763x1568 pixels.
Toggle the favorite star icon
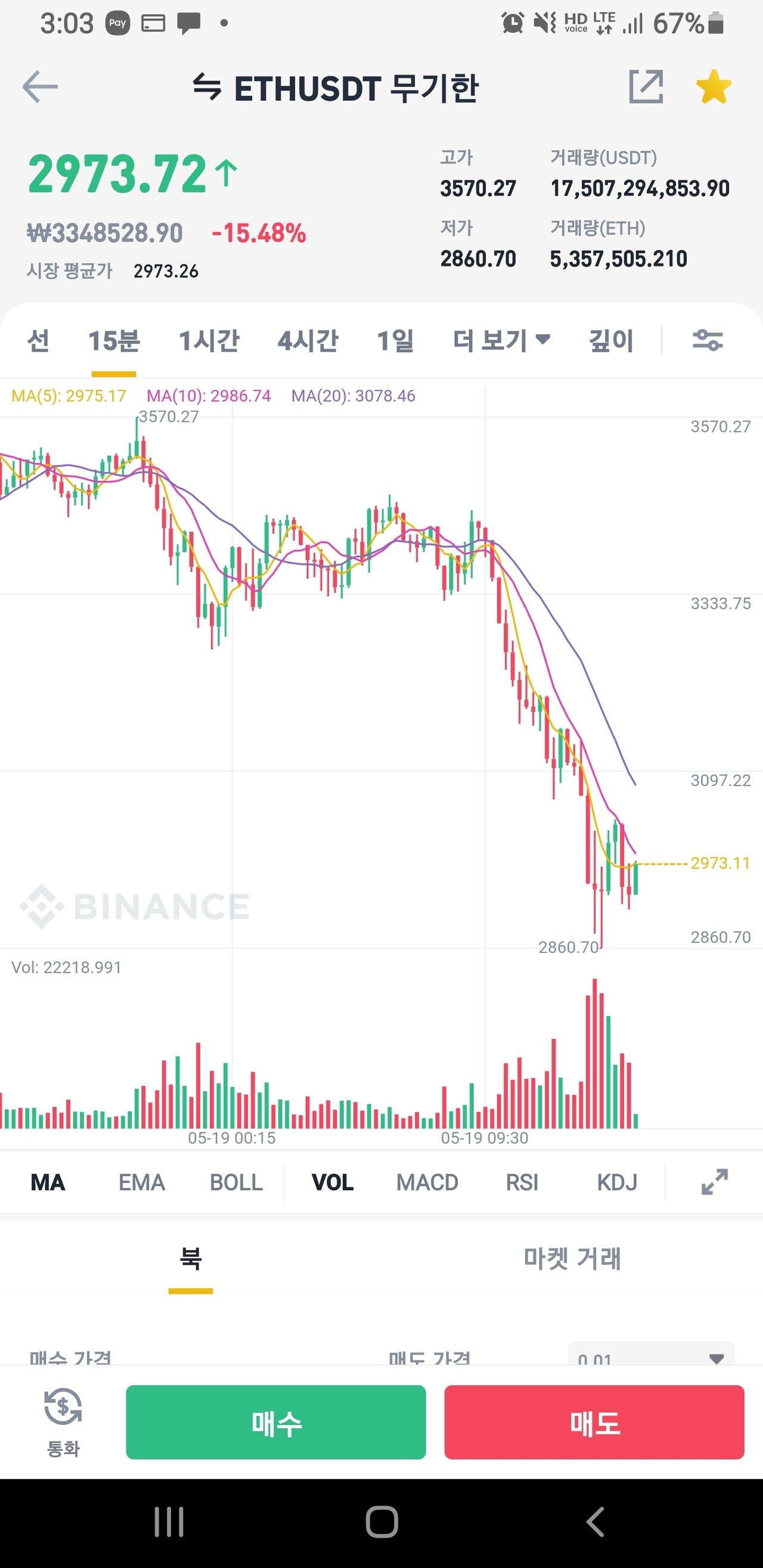point(713,86)
